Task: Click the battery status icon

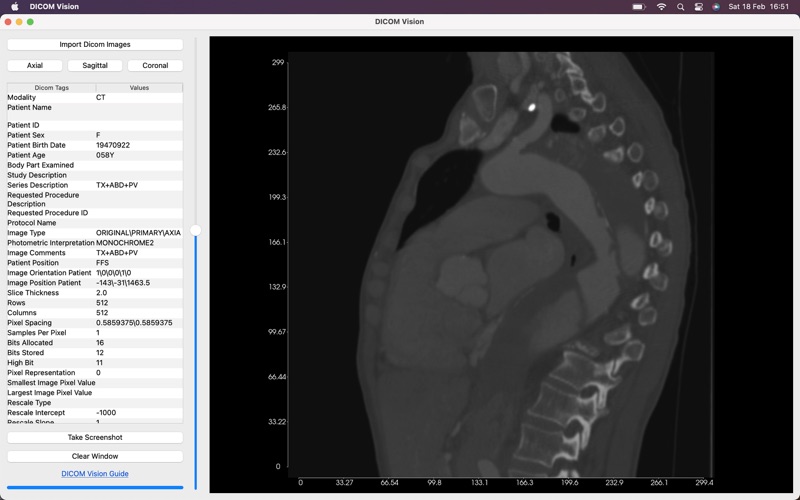Action: [x=639, y=7]
